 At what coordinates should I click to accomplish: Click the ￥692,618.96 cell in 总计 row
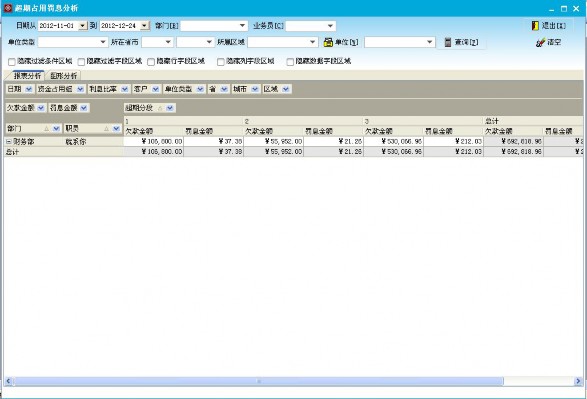coord(513,152)
